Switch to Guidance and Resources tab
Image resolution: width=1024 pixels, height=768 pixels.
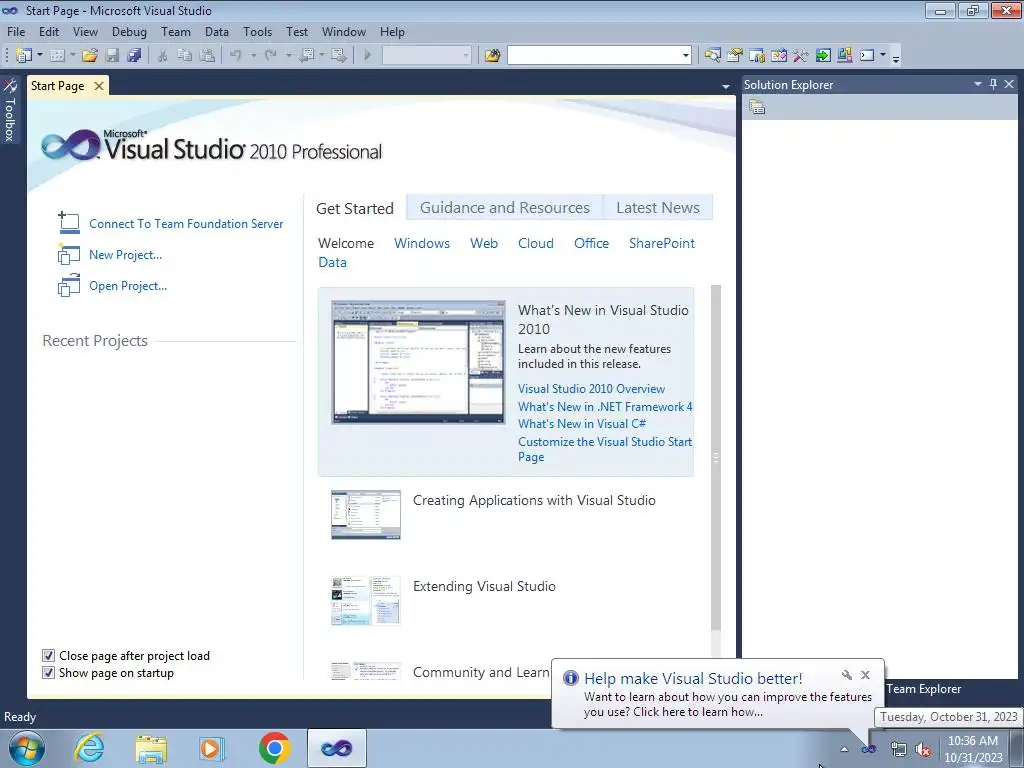[504, 208]
